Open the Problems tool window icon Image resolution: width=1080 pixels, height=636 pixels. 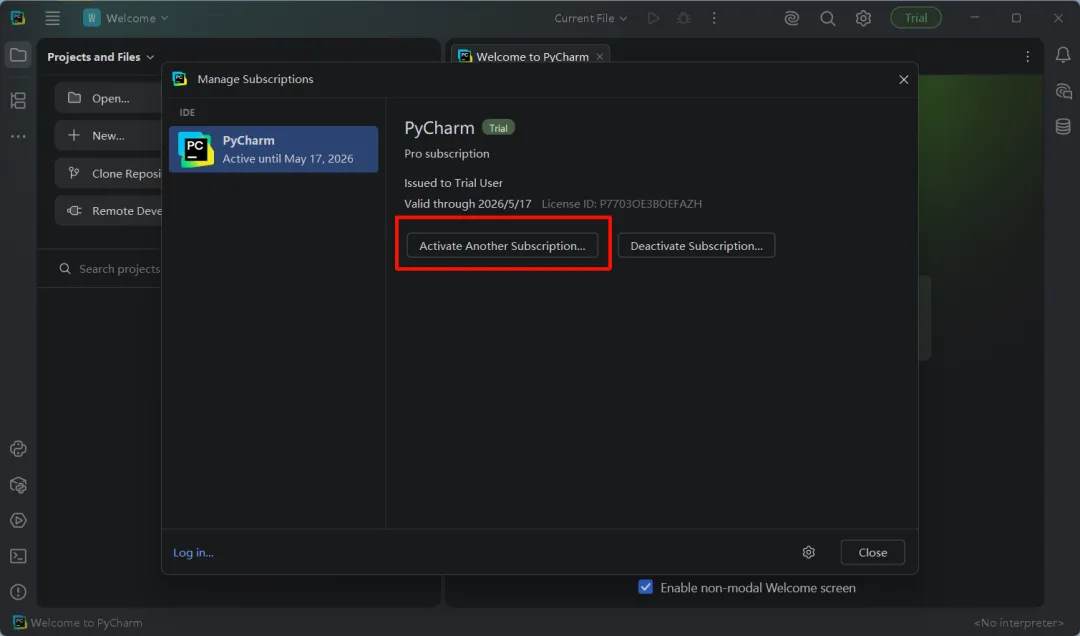(x=18, y=592)
